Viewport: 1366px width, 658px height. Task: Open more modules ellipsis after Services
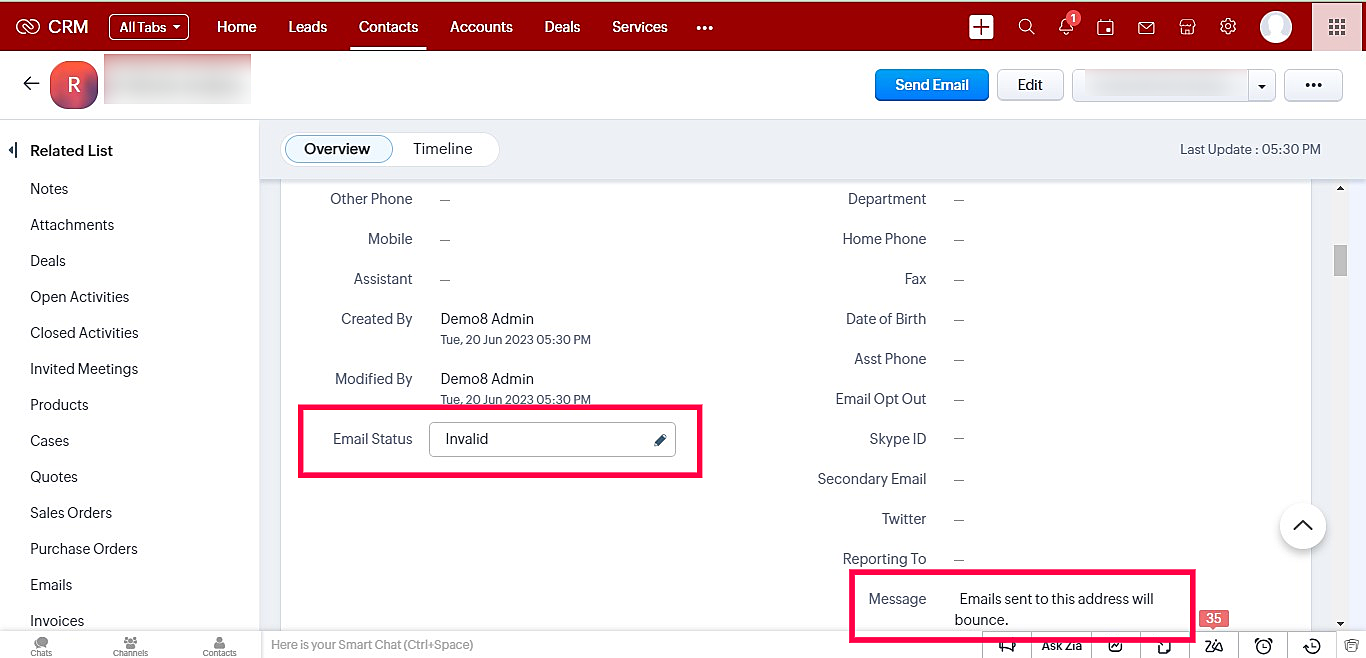705,28
